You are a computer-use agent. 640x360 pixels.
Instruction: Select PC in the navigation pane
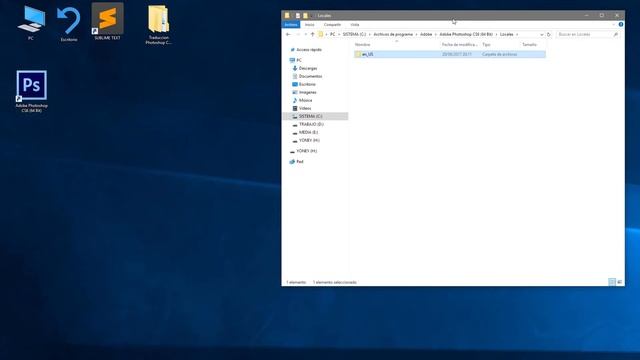click(x=299, y=60)
